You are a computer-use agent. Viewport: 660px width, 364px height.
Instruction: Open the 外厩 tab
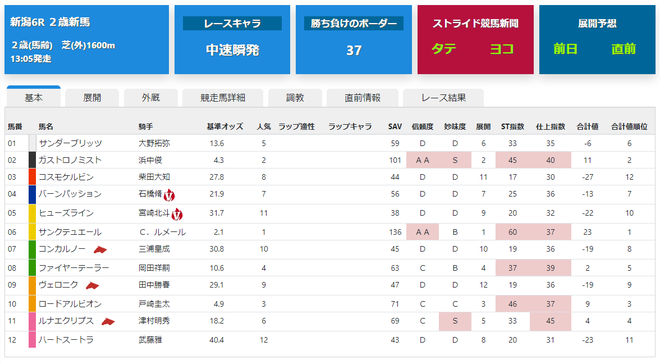click(150, 98)
